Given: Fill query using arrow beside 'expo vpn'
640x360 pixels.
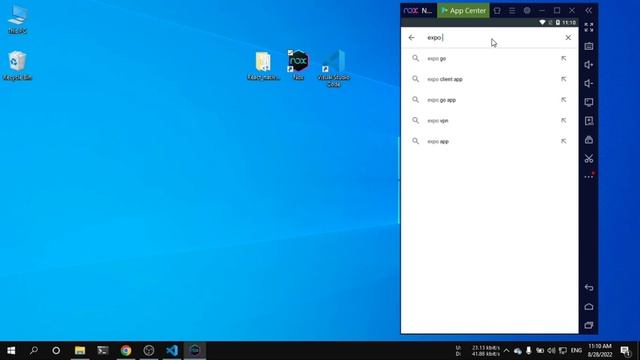Looking at the screenshot, I should [x=564, y=120].
